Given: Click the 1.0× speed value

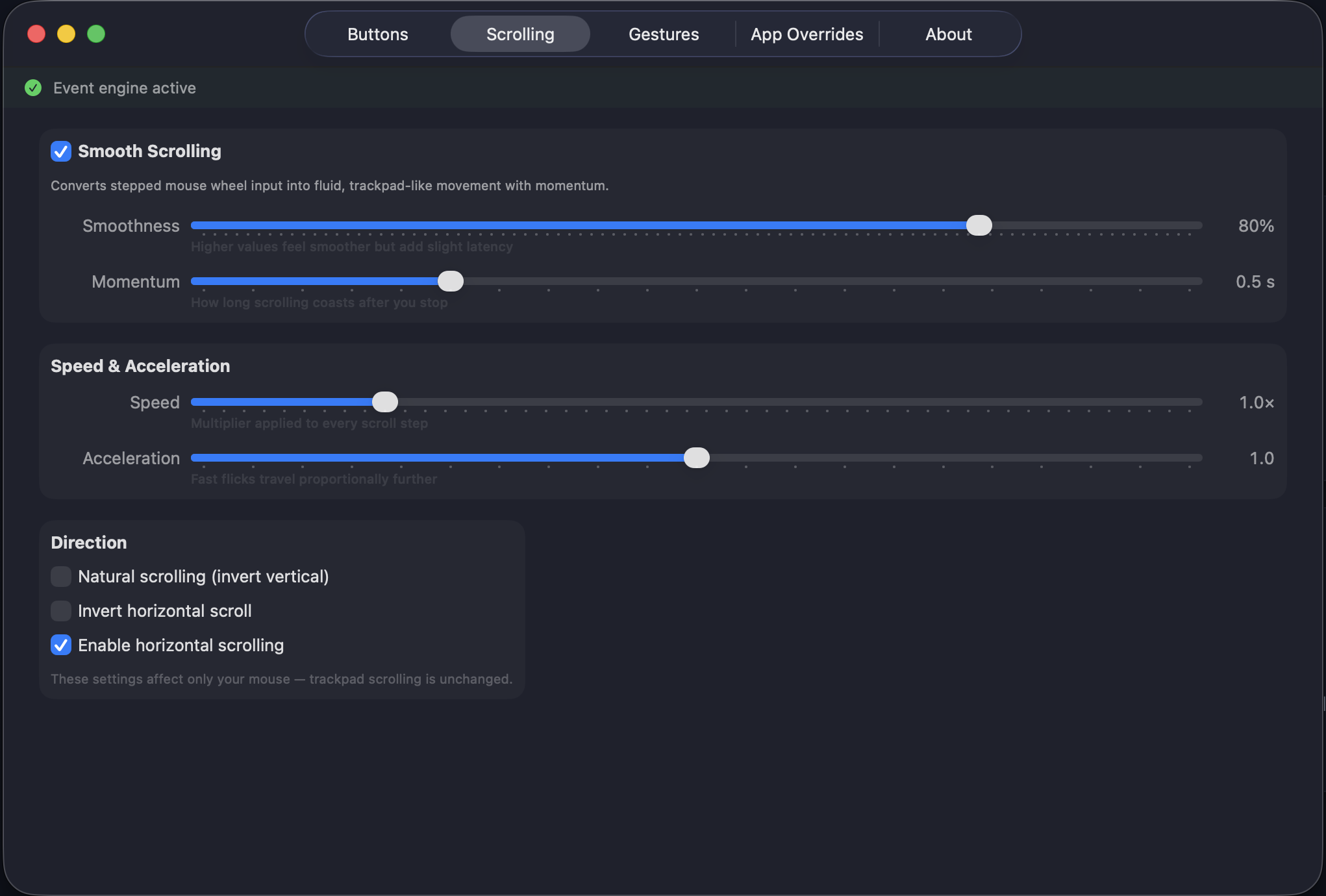Looking at the screenshot, I should [x=1256, y=402].
